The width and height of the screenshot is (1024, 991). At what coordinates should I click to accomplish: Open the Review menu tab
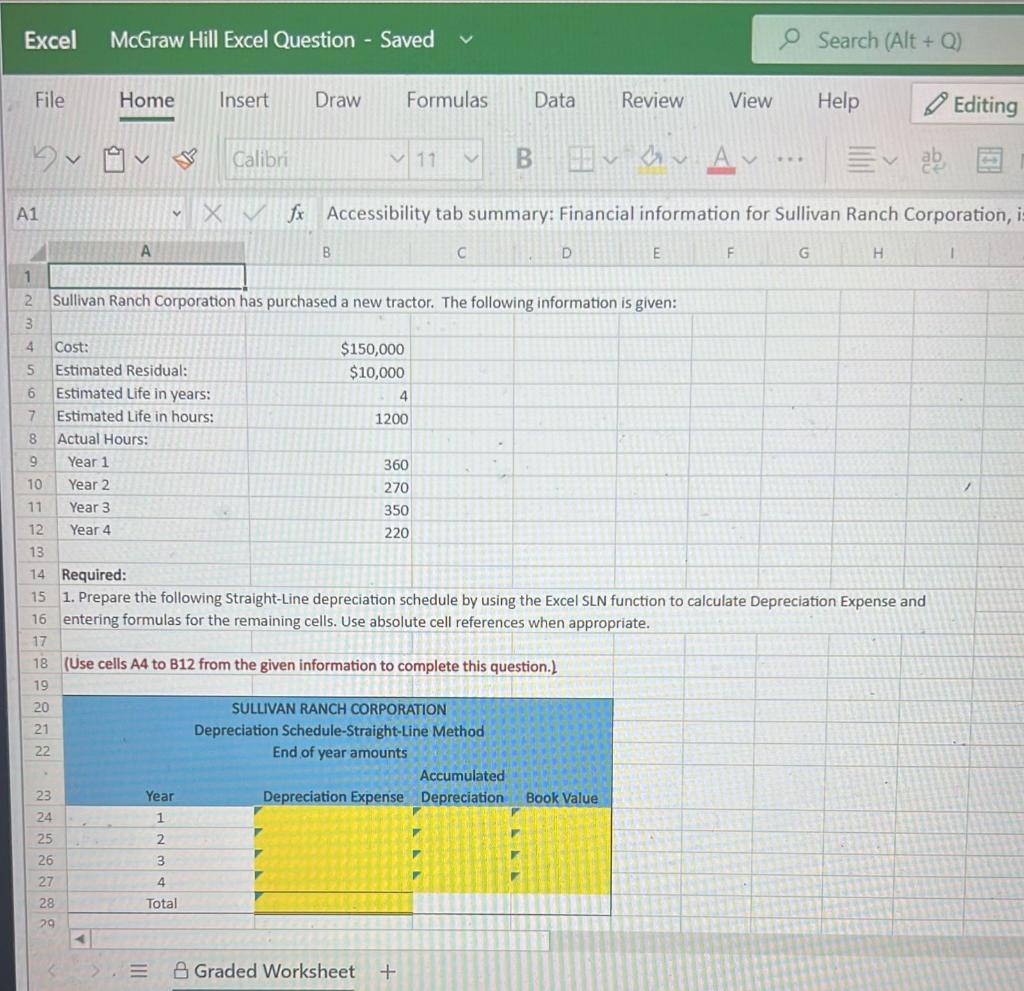click(x=651, y=101)
